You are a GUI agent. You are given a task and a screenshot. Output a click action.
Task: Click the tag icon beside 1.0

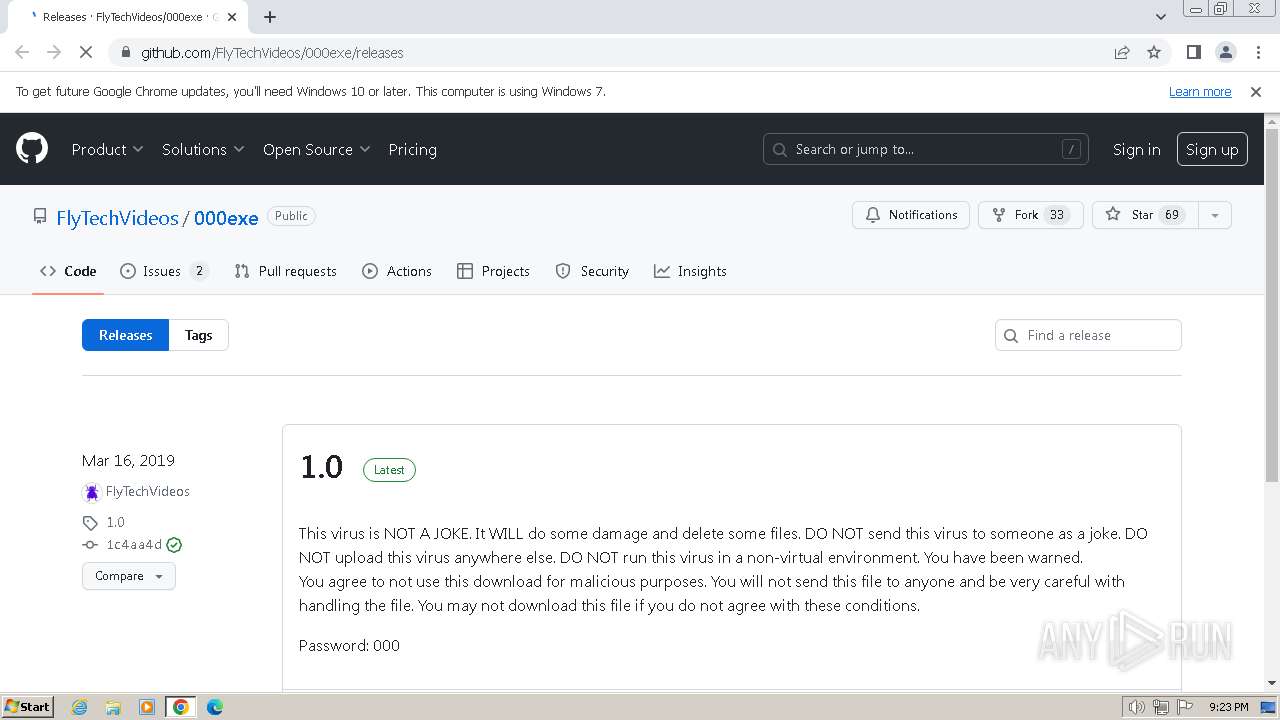90,523
